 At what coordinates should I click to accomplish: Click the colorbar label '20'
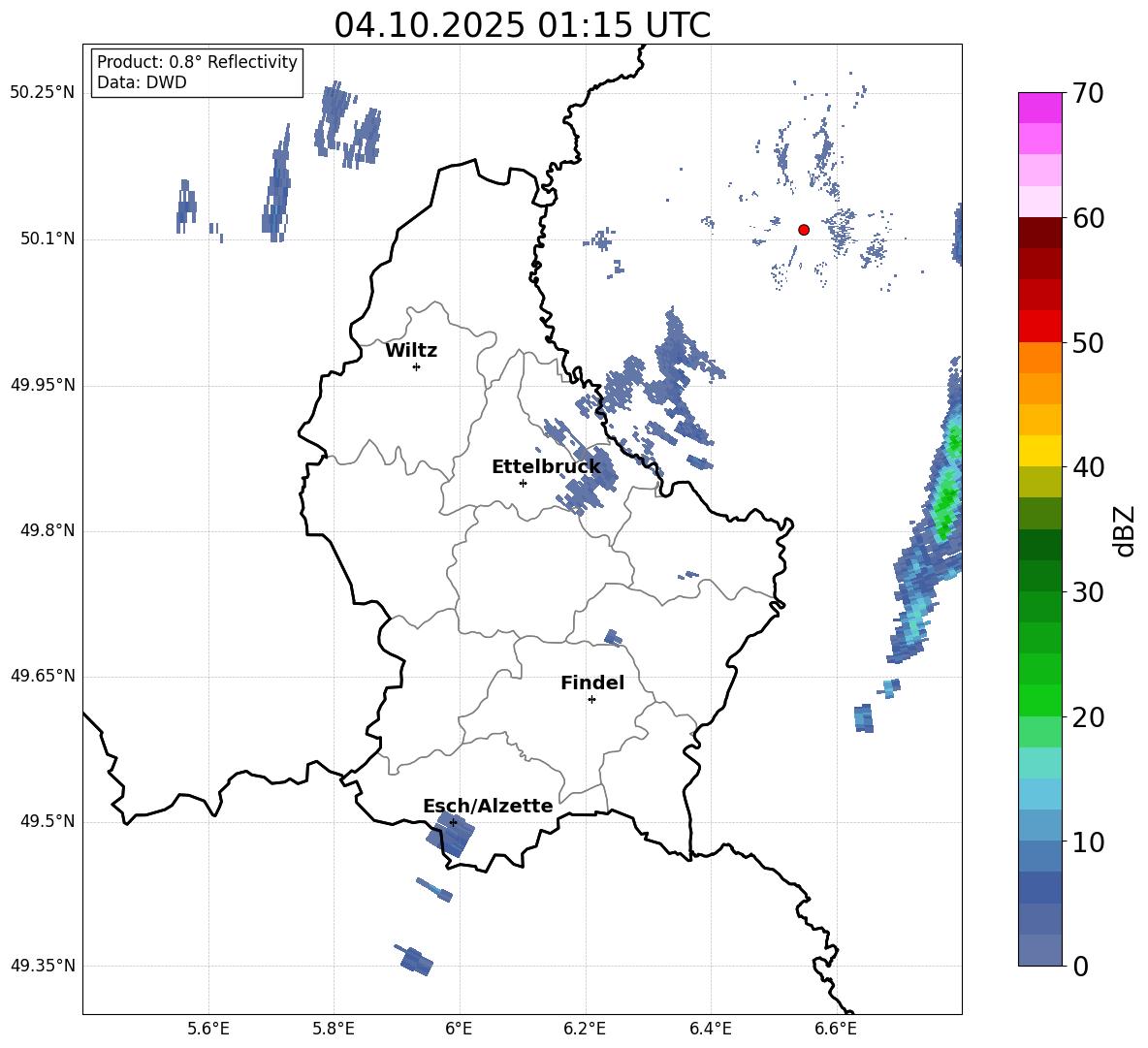[x=1088, y=716]
